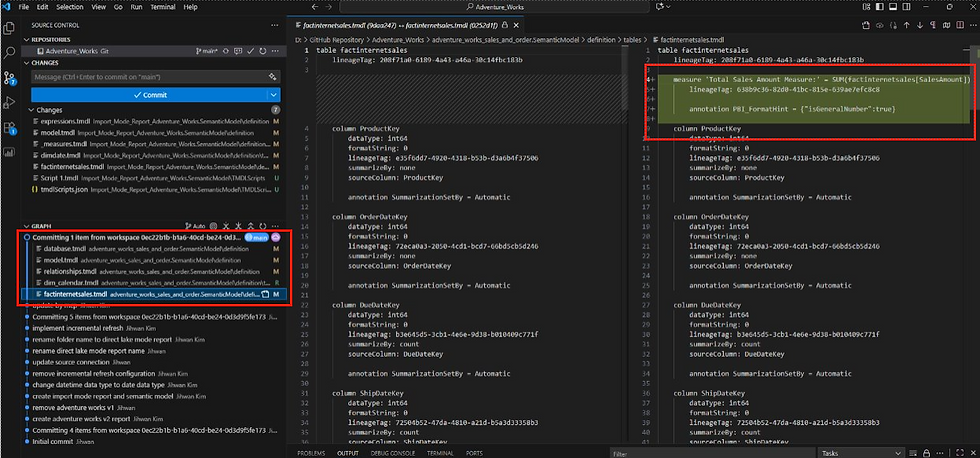Switch to the Problems panel tab
This screenshot has height=458, width=980.
tap(311, 452)
